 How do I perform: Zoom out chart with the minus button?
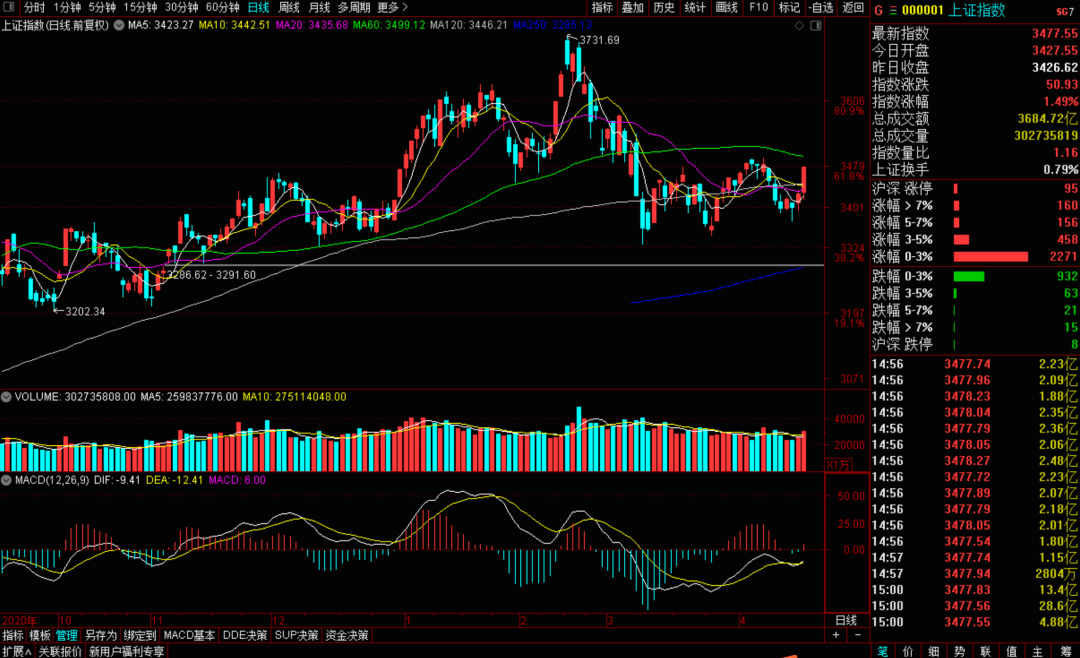click(858, 635)
